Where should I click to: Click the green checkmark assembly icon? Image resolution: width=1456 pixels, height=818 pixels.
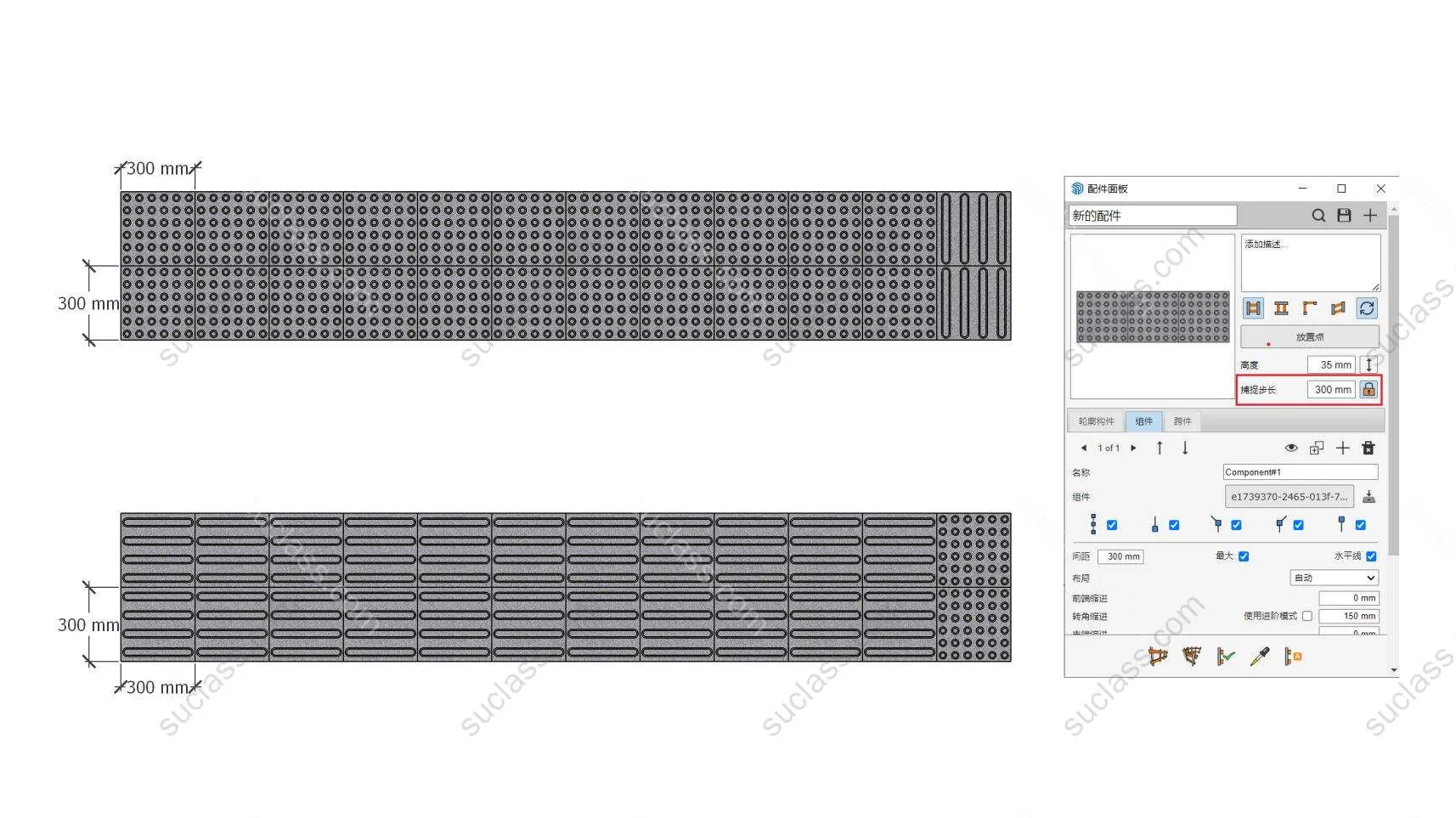(x=1226, y=657)
